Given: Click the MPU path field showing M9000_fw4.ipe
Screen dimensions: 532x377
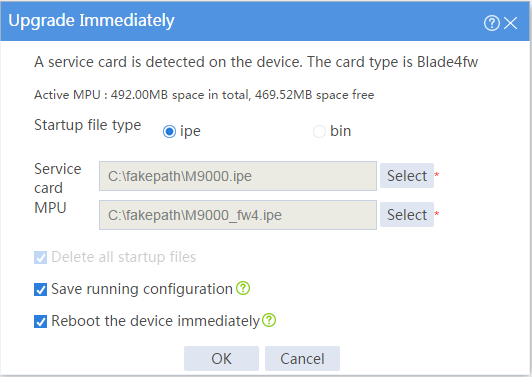Looking at the screenshot, I should point(238,215).
